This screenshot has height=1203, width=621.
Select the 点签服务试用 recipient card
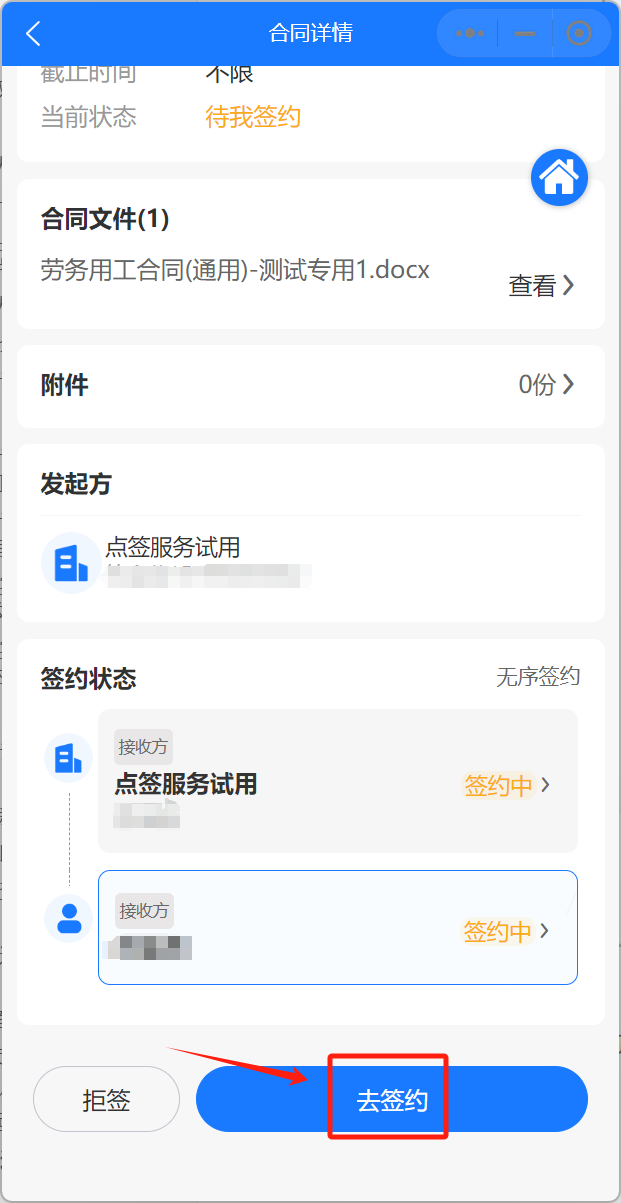338,781
